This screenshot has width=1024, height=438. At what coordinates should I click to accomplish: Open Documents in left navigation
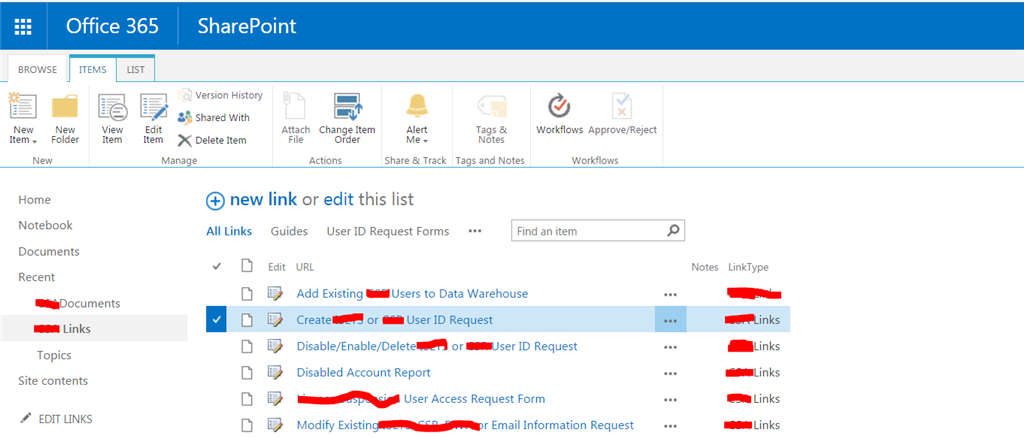point(49,251)
